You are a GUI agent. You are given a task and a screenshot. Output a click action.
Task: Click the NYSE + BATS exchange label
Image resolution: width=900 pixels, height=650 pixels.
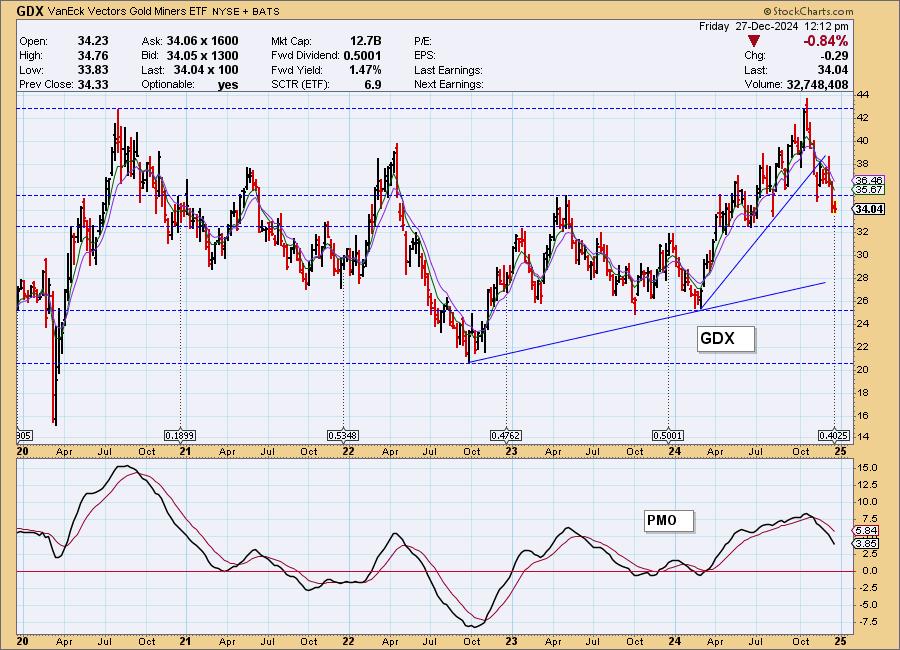pos(246,11)
